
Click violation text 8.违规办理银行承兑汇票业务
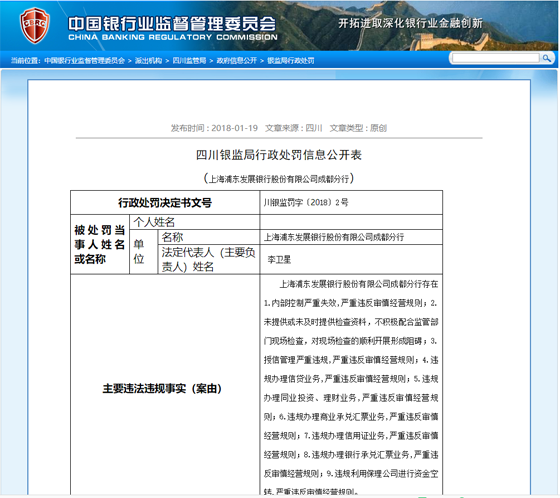[357, 455]
